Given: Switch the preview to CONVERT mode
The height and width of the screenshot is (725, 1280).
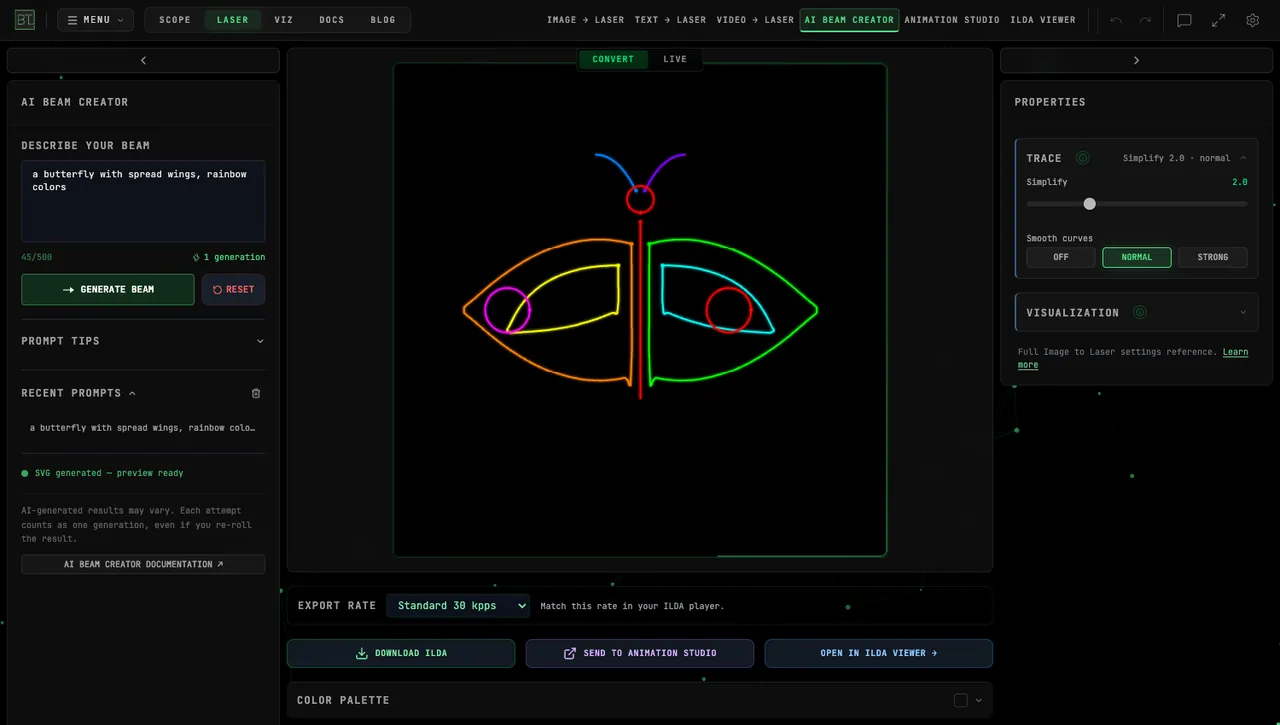Looking at the screenshot, I should pos(613,59).
